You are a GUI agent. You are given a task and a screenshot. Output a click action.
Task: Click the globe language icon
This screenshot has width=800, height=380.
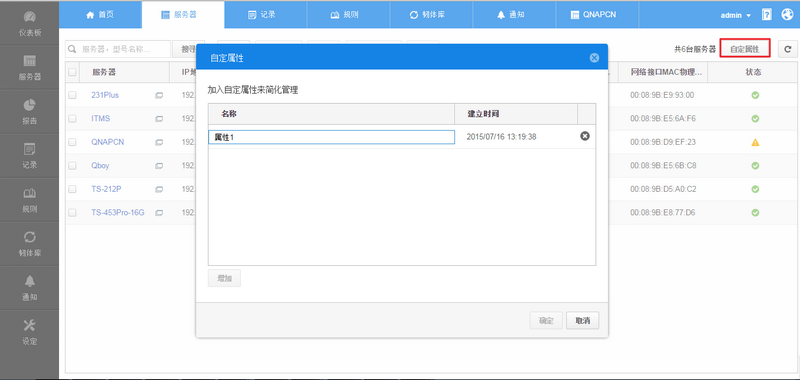(x=787, y=14)
